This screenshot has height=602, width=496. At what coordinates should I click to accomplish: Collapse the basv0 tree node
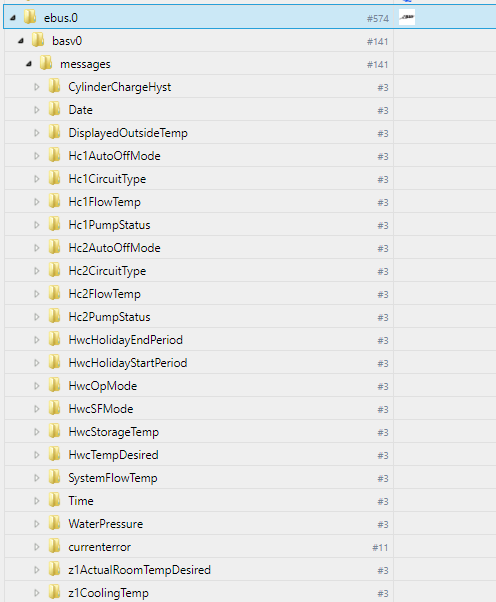tap(21, 41)
